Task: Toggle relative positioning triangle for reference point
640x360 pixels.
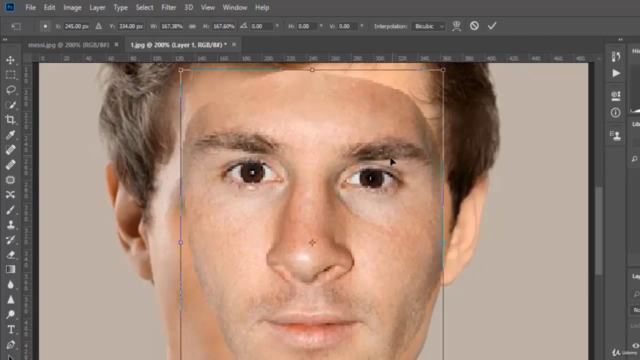Action: (x=98, y=26)
